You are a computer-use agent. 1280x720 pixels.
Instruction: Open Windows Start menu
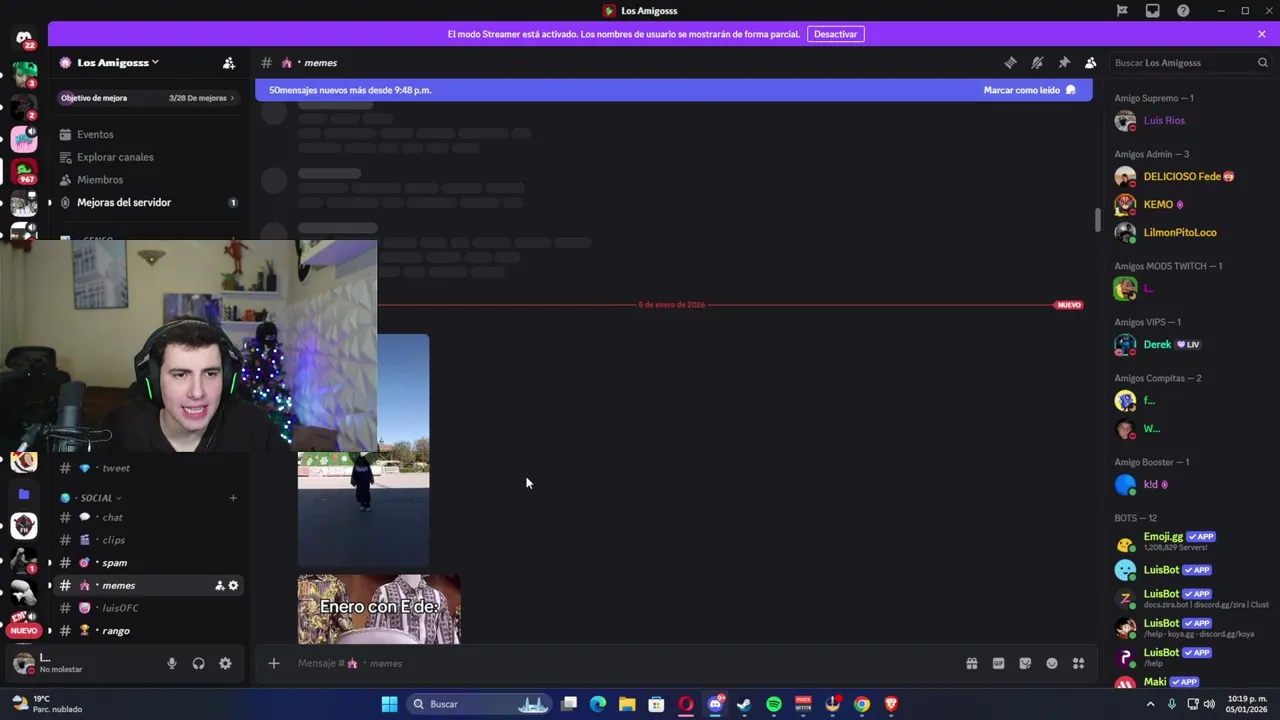[389, 704]
